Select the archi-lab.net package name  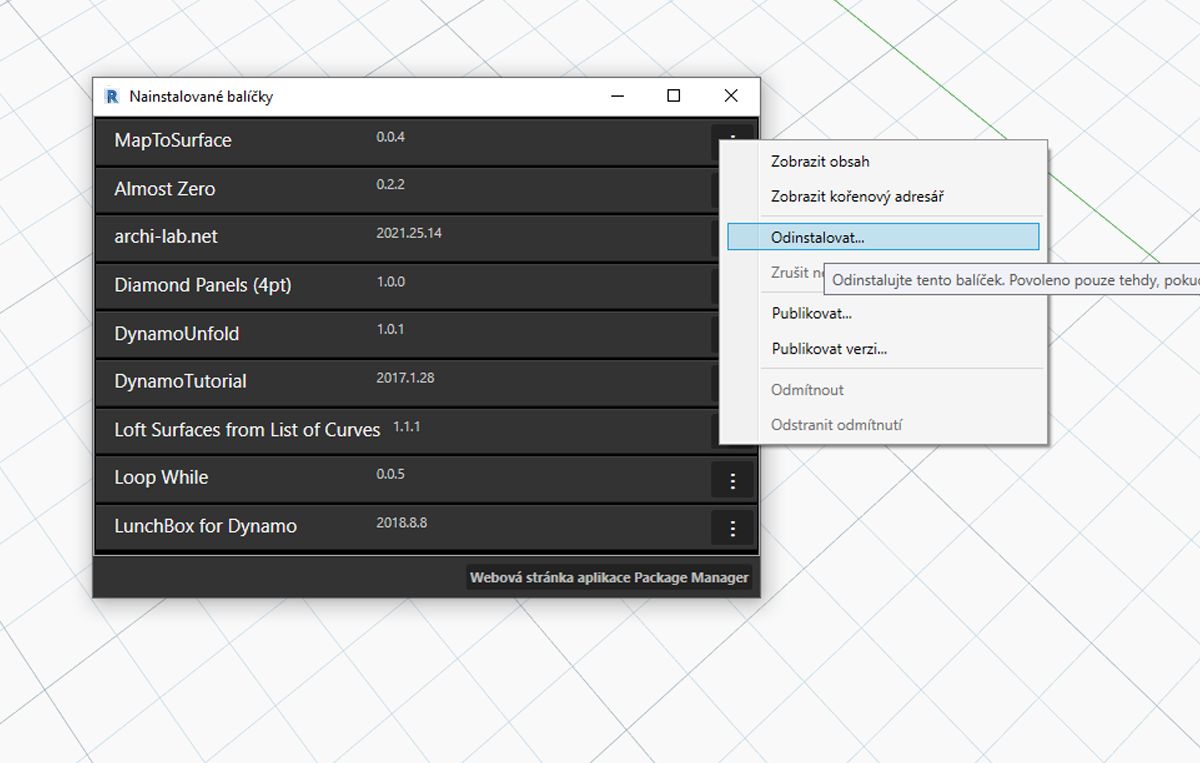[166, 236]
